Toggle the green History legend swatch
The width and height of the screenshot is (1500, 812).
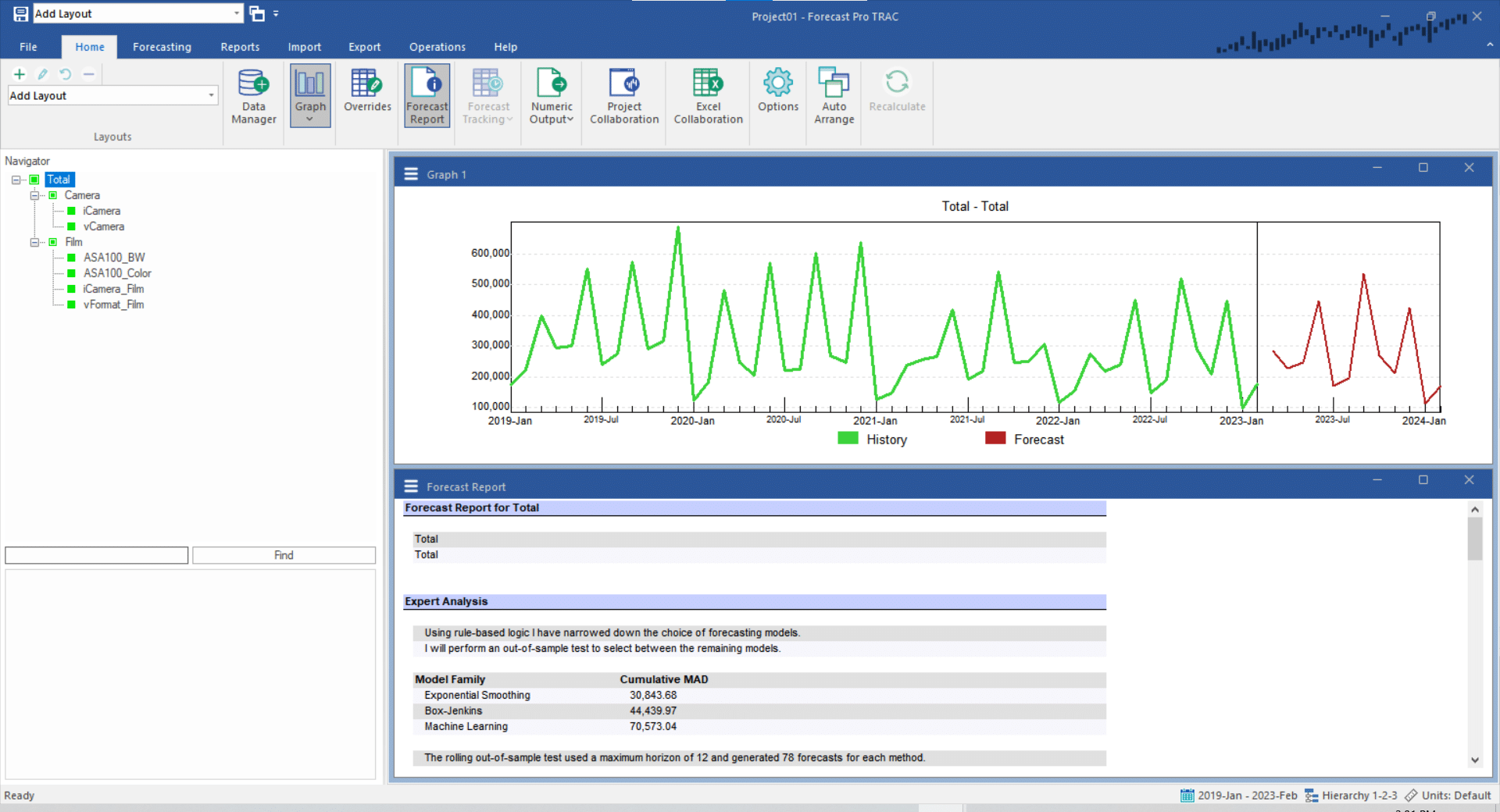(x=848, y=439)
